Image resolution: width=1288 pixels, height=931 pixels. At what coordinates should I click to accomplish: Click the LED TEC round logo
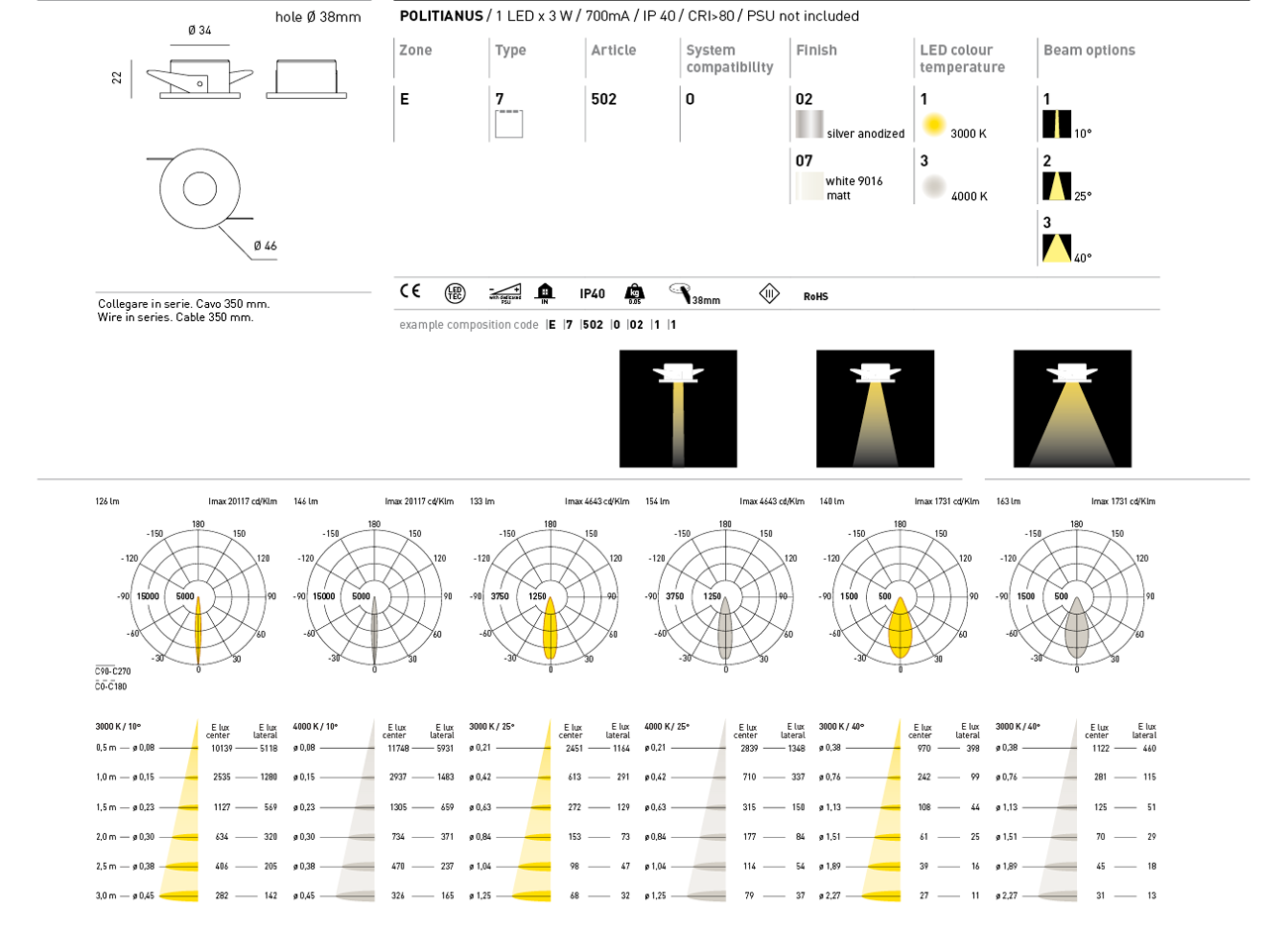point(455,292)
